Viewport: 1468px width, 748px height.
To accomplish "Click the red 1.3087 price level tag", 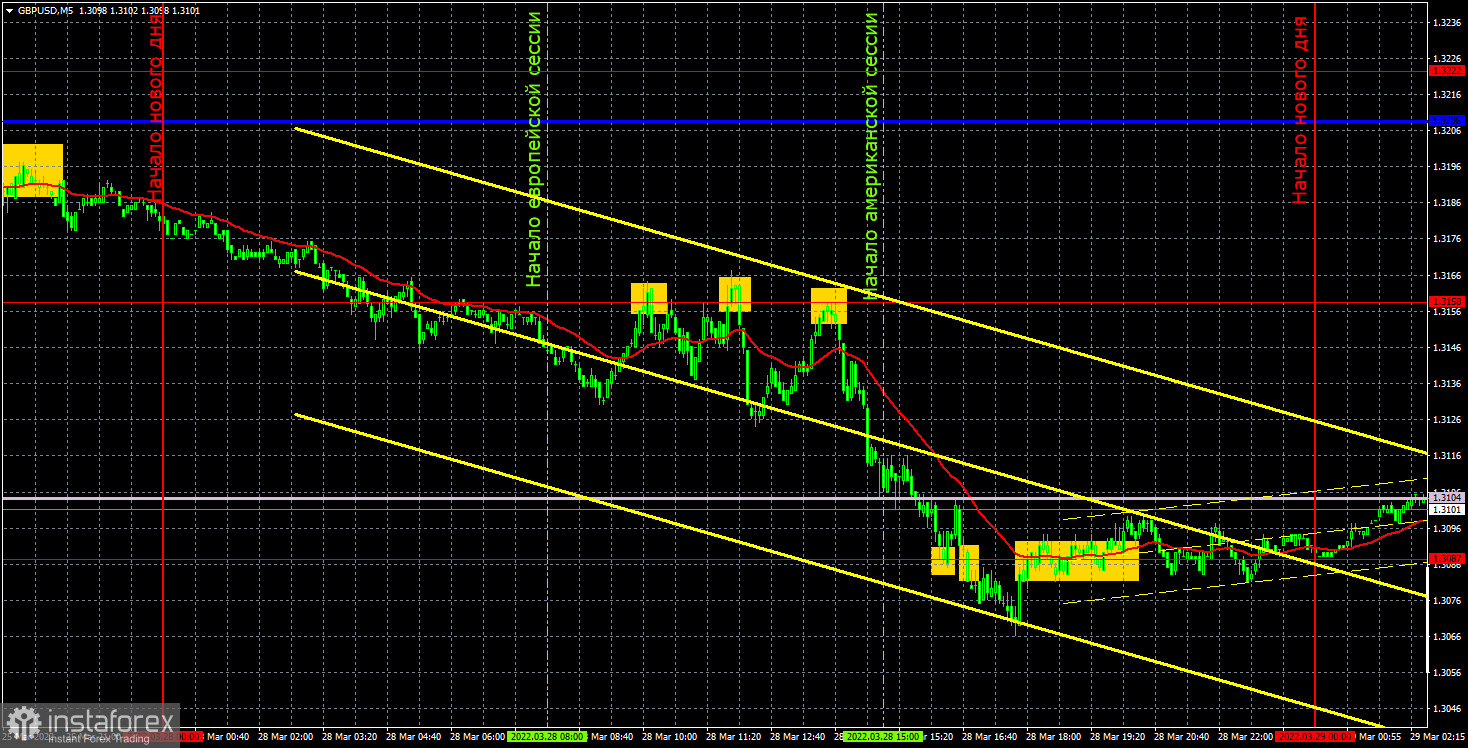I will [1447, 558].
